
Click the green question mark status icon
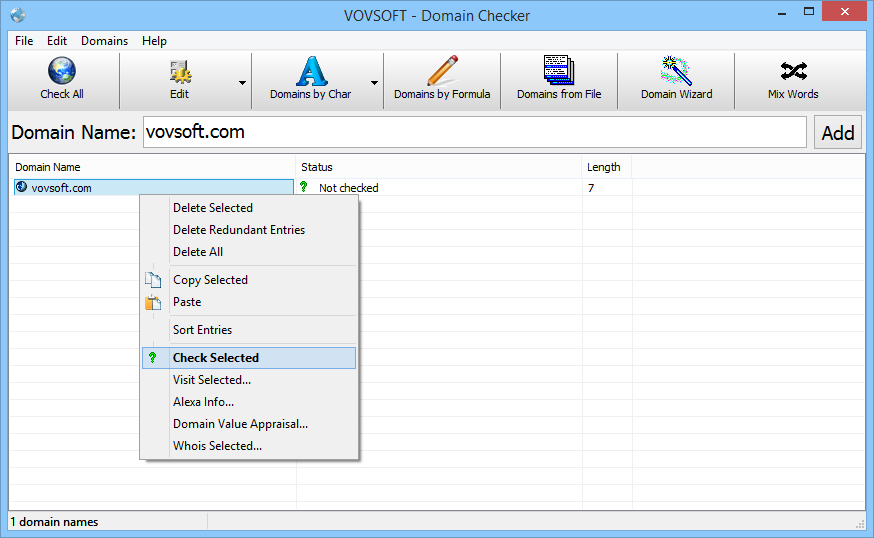[304, 187]
